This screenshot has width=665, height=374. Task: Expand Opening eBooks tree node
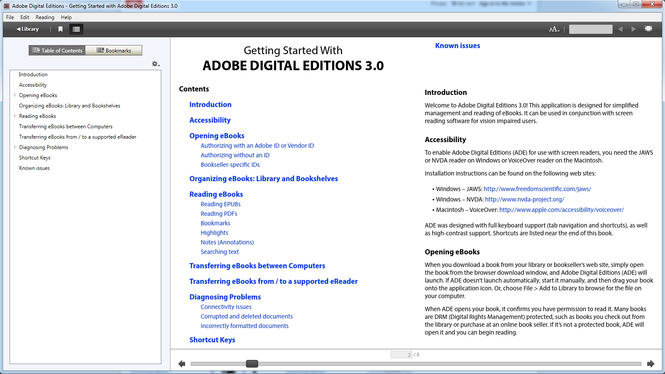15,95
